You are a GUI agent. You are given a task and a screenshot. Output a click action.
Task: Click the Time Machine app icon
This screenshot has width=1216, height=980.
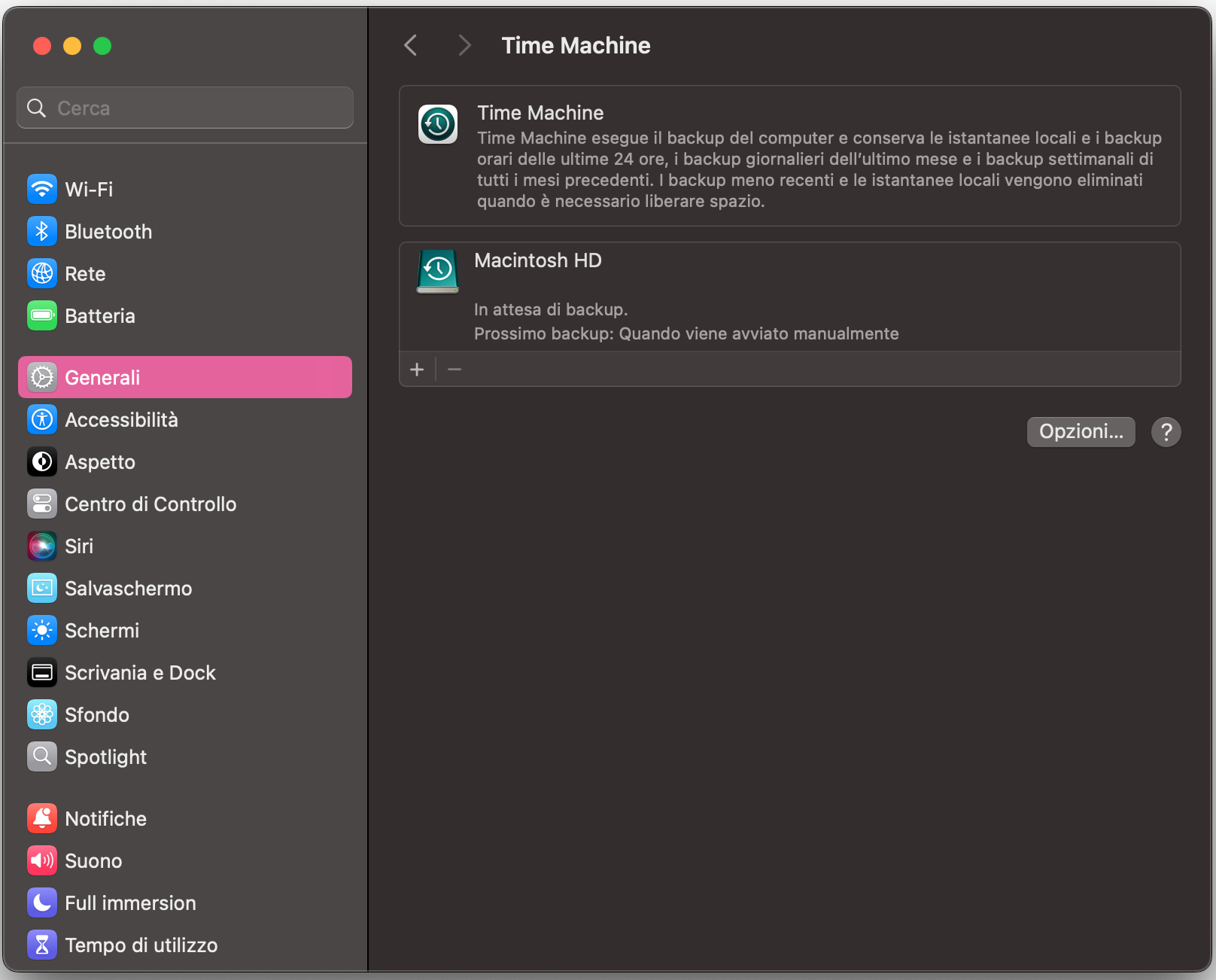click(x=438, y=124)
